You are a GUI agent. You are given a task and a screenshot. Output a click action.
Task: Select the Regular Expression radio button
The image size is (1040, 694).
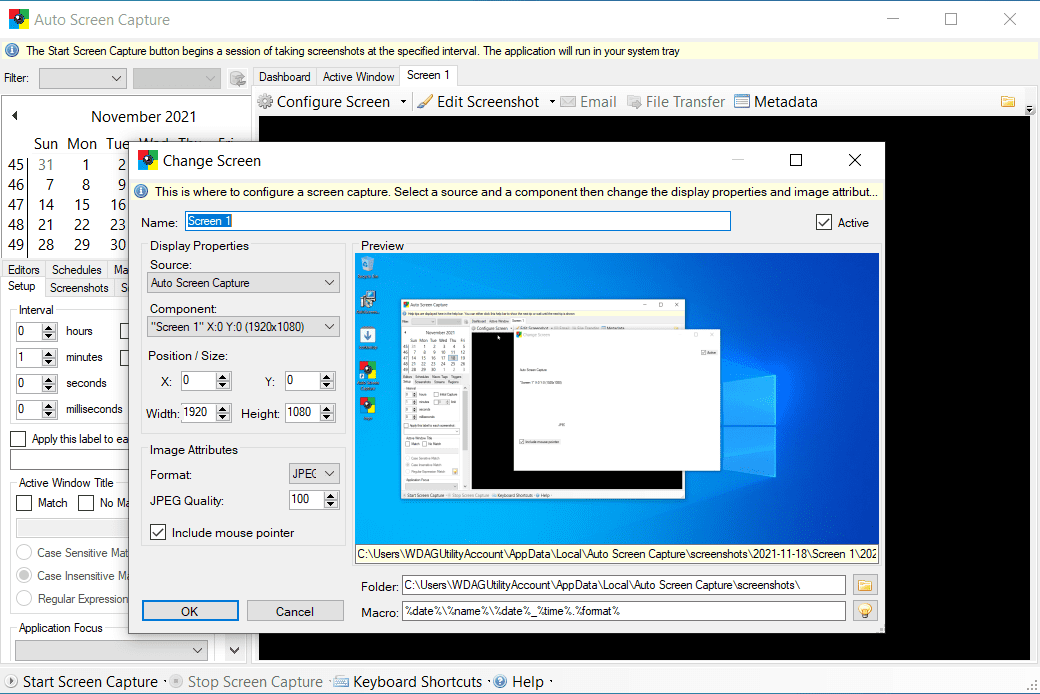pyautogui.click(x=24, y=598)
